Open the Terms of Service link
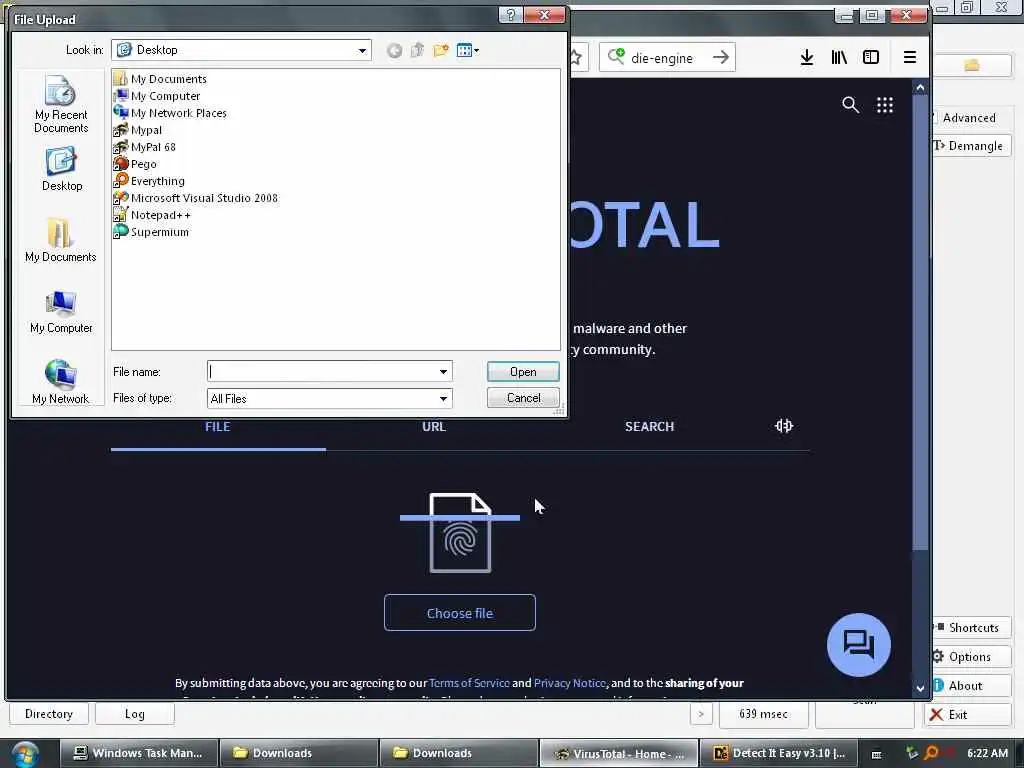 click(469, 683)
